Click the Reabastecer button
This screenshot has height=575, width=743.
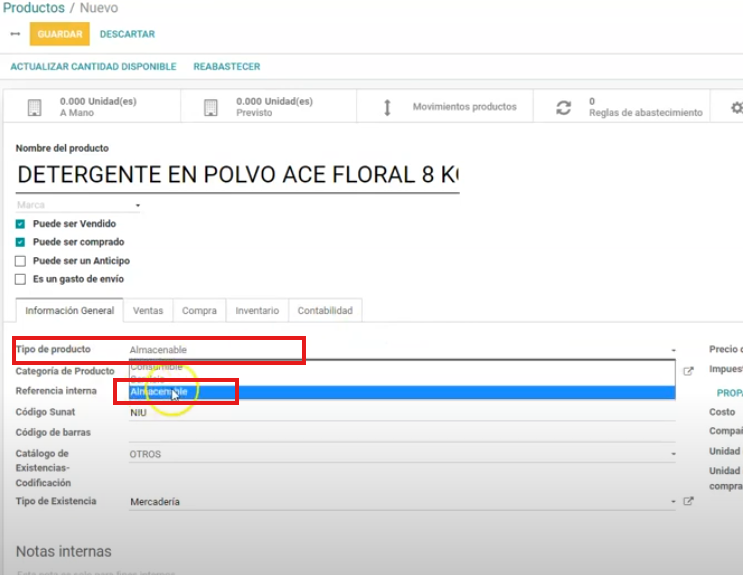(227, 66)
